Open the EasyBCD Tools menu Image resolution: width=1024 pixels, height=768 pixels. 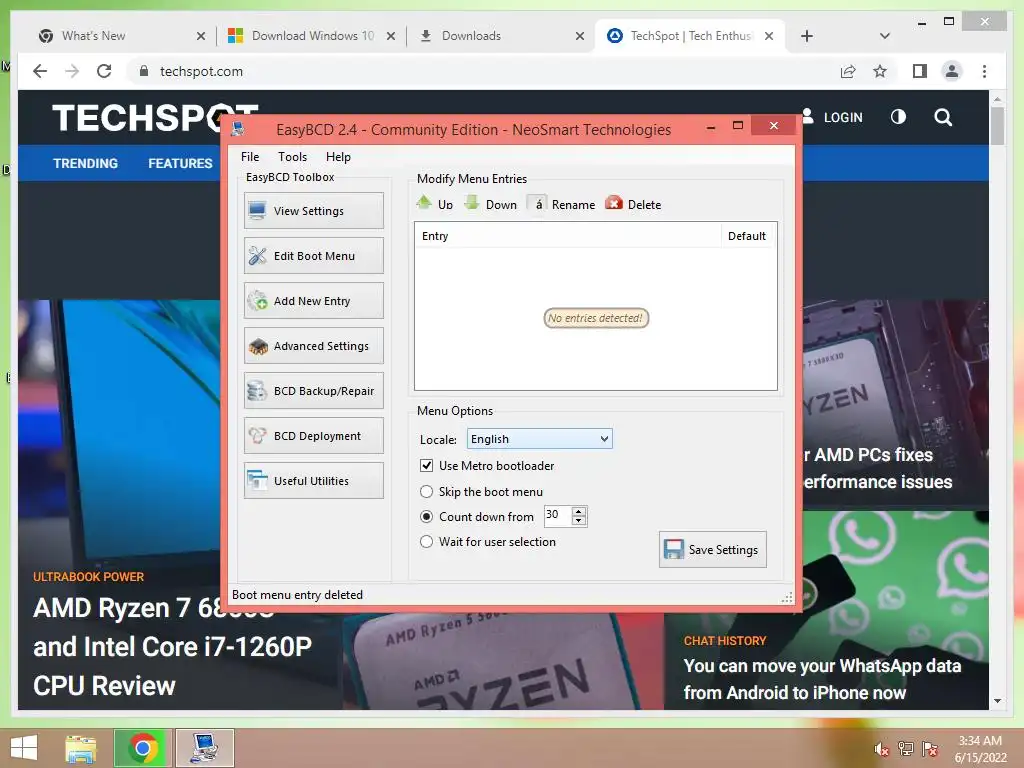pyautogui.click(x=292, y=157)
